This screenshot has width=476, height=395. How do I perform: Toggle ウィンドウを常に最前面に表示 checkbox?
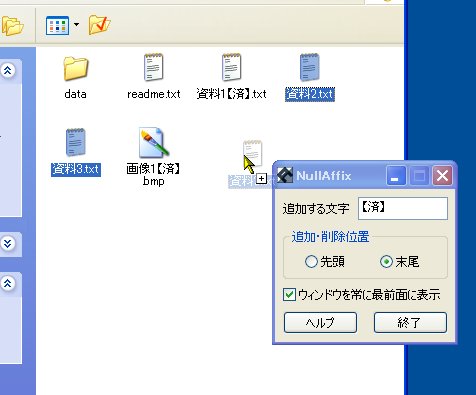(289, 295)
